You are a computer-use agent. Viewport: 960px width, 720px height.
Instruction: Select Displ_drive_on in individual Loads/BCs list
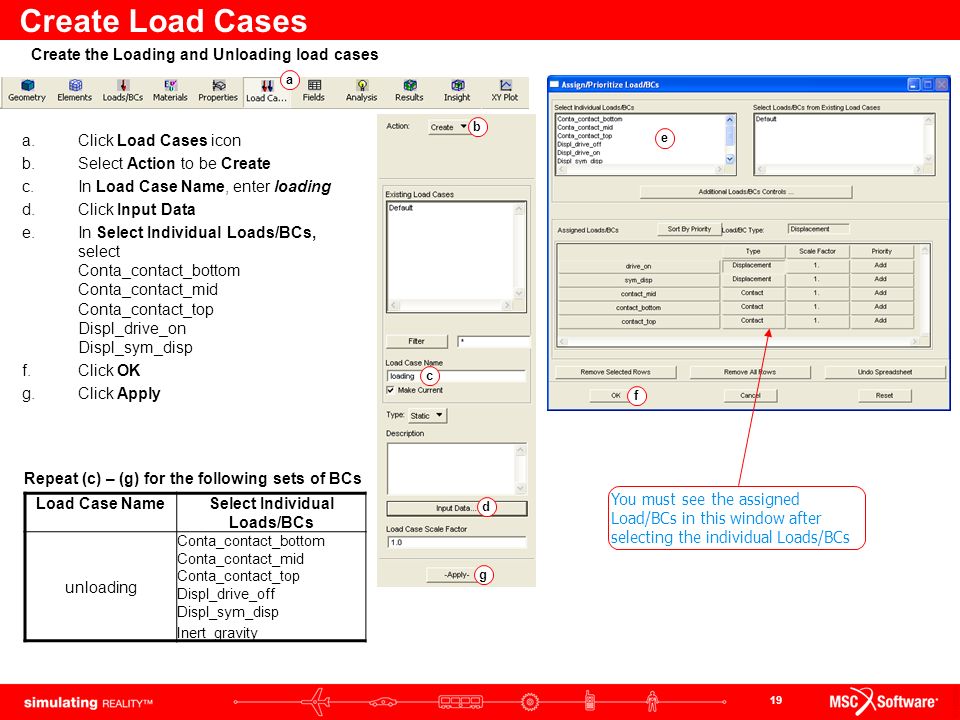point(579,152)
